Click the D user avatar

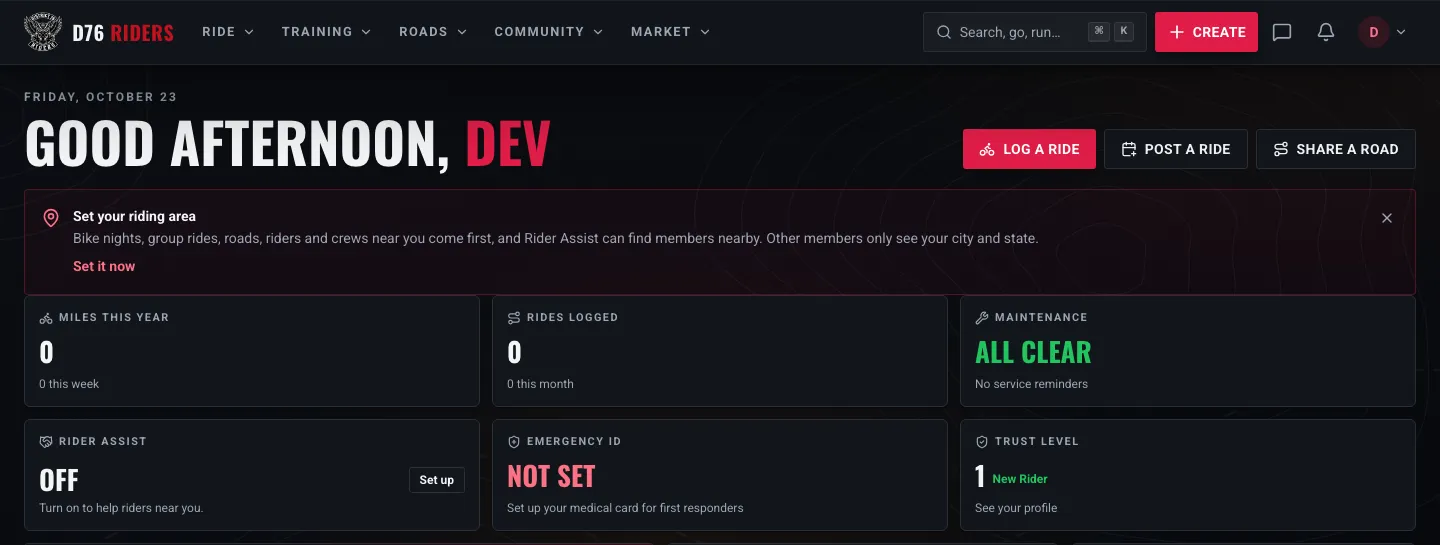[1373, 32]
